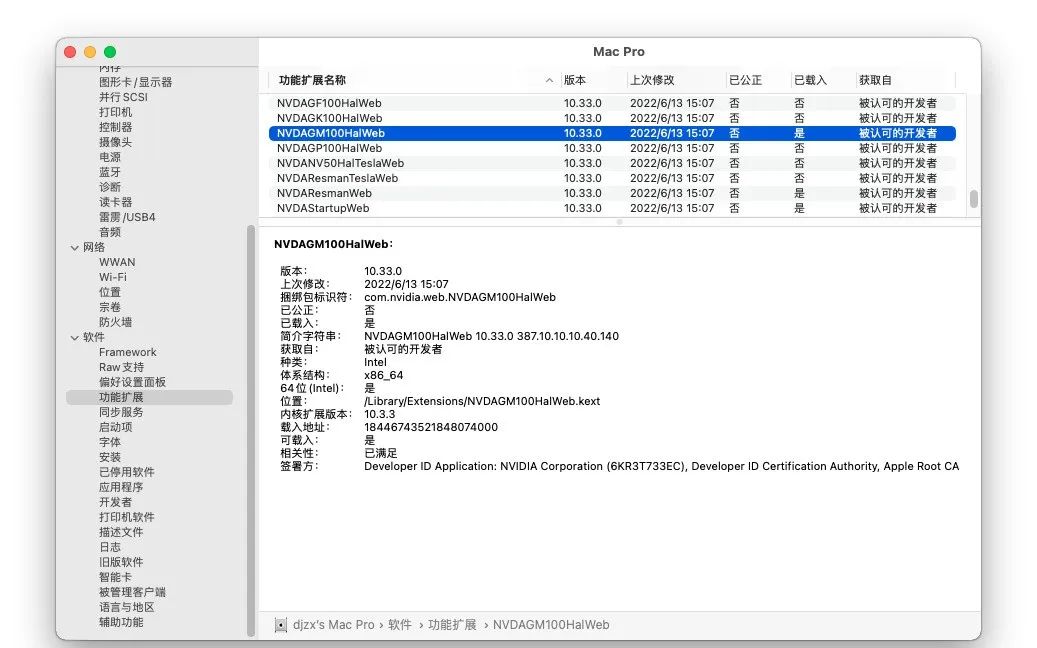Click 软件 breadcrumb in bottom path bar

point(400,625)
